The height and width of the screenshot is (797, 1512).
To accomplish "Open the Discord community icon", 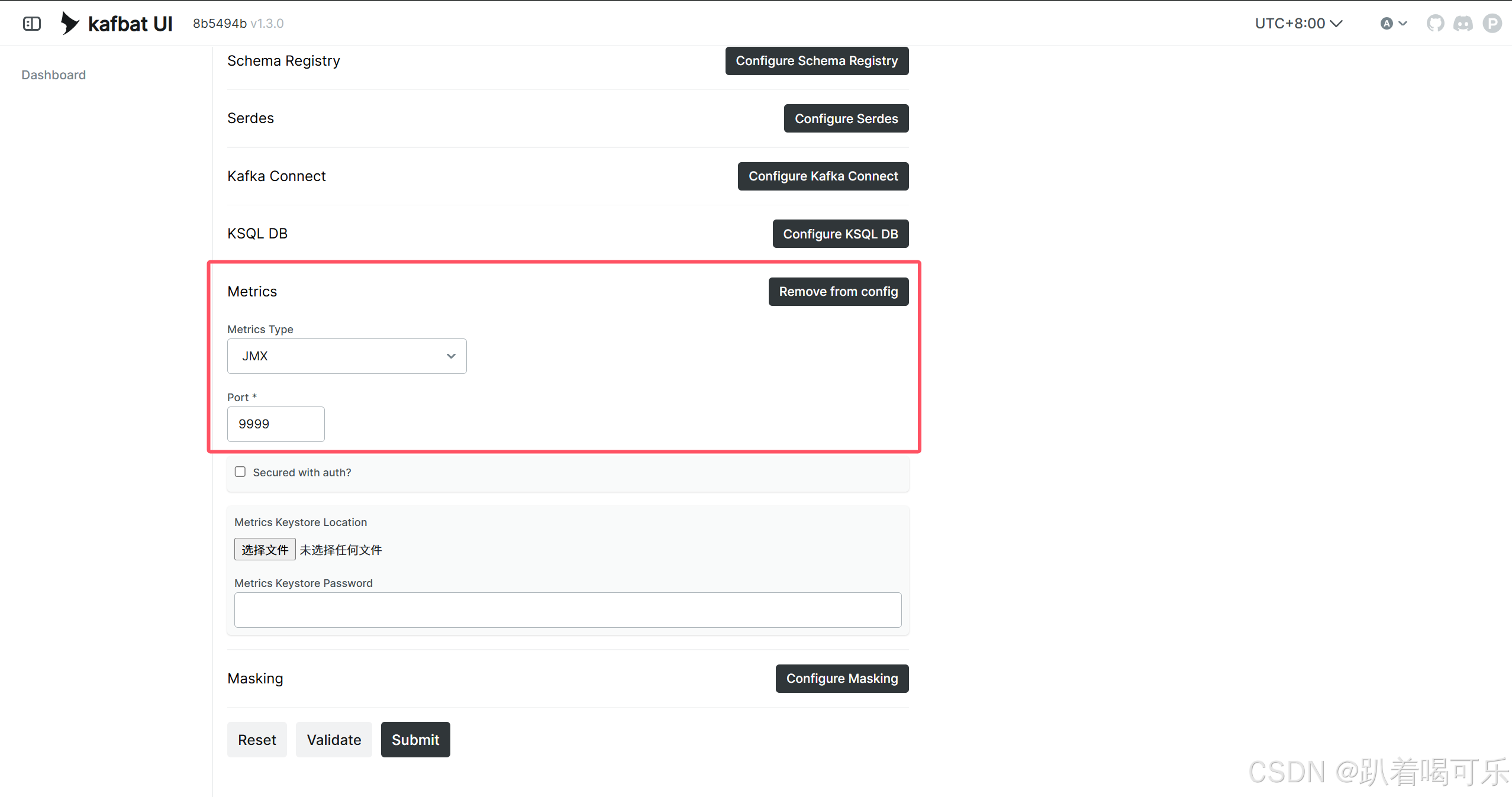I will (1463, 24).
